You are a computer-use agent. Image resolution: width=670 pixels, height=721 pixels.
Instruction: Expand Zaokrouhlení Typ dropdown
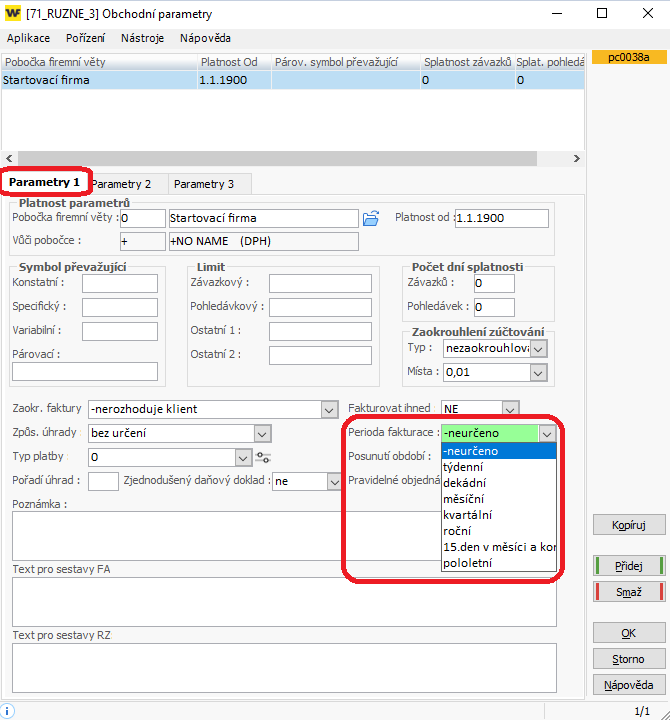538,349
